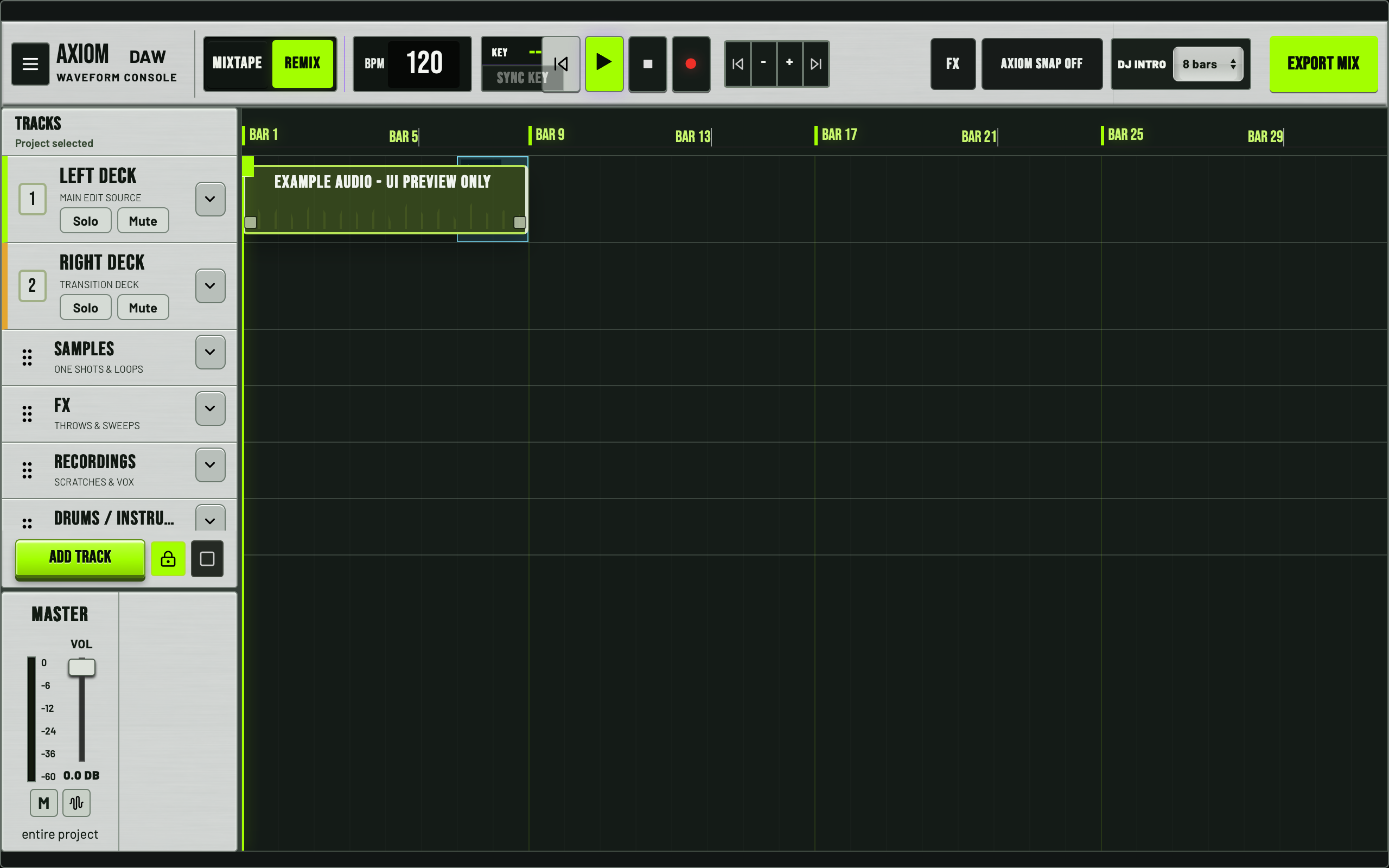Start recording with the red record button
1389x868 pixels.
click(x=691, y=63)
